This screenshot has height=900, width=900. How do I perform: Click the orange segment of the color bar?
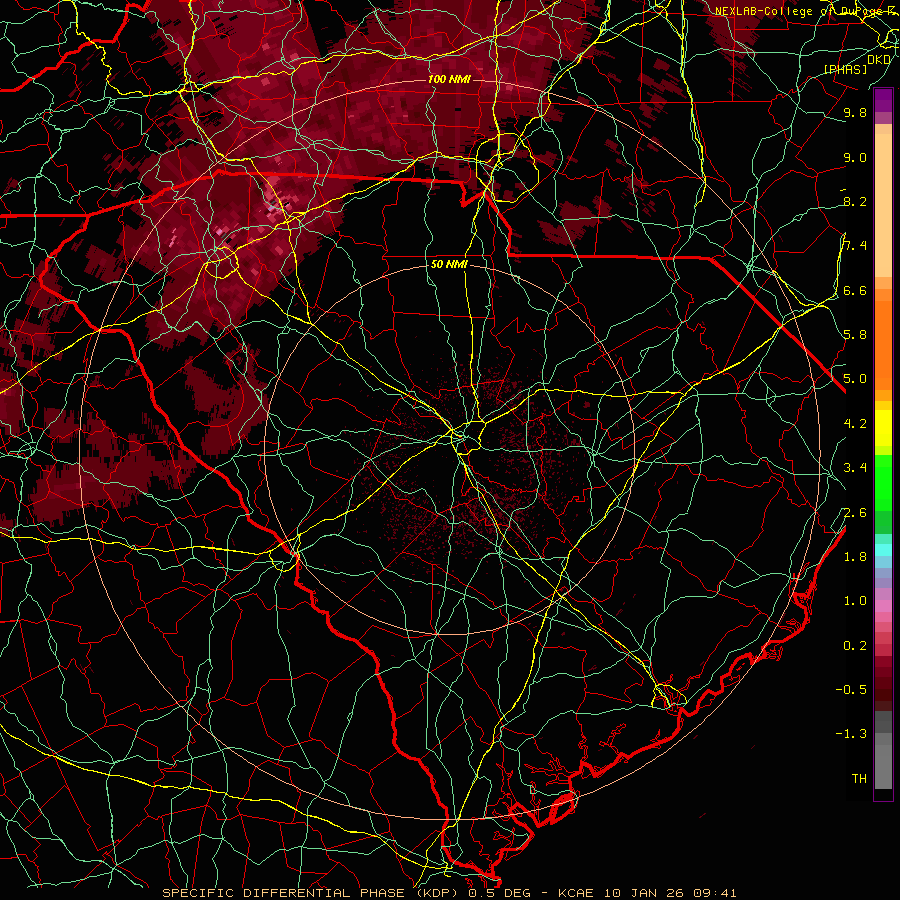point(883,344)
